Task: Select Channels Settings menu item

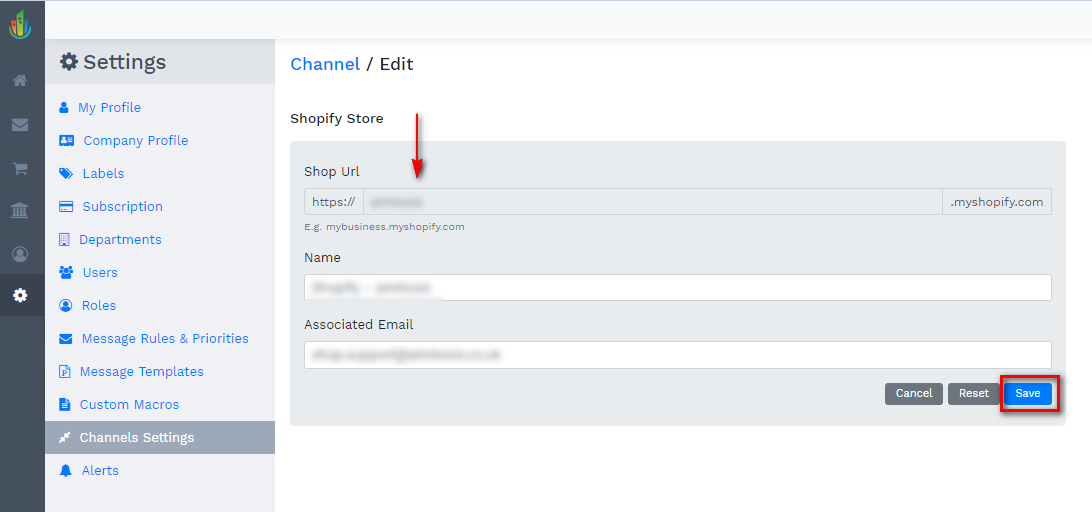Action: (x=137, y=437)
